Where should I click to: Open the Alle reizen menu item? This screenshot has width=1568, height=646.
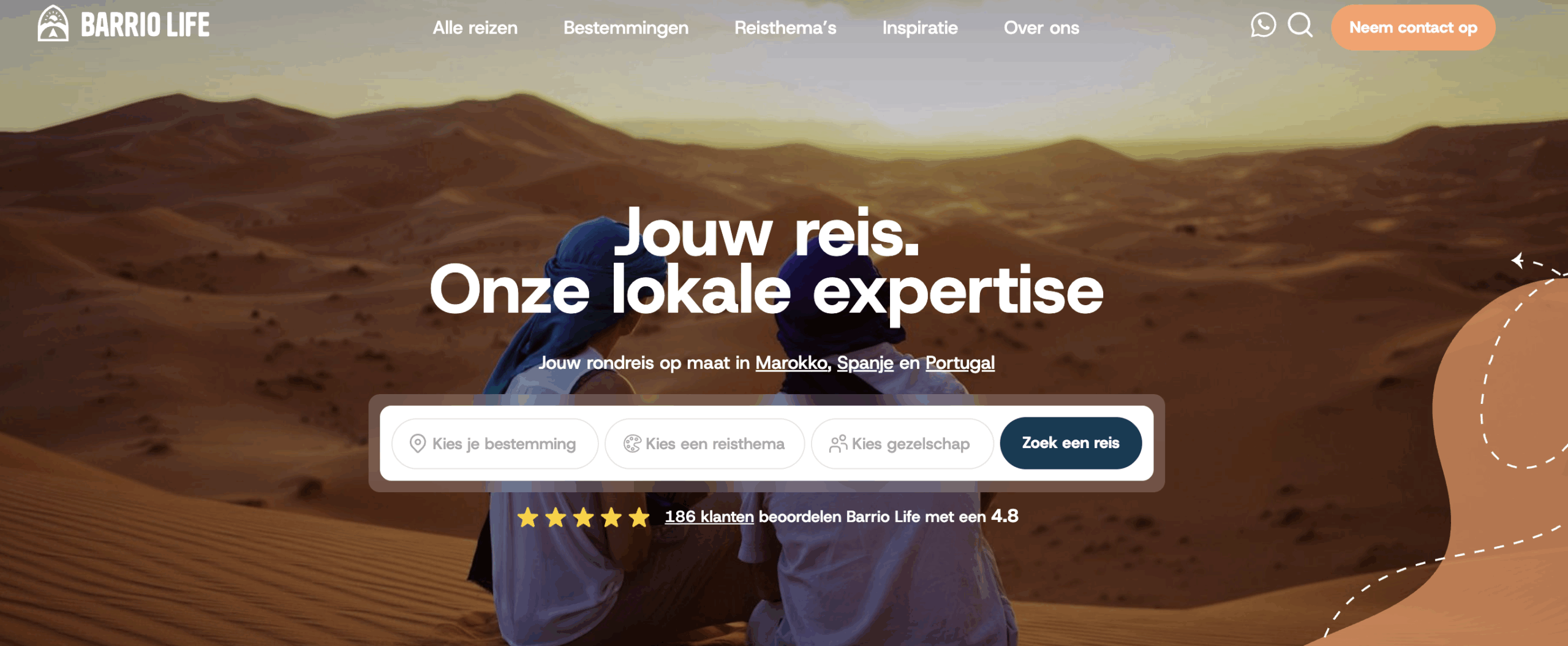[475, 28]
